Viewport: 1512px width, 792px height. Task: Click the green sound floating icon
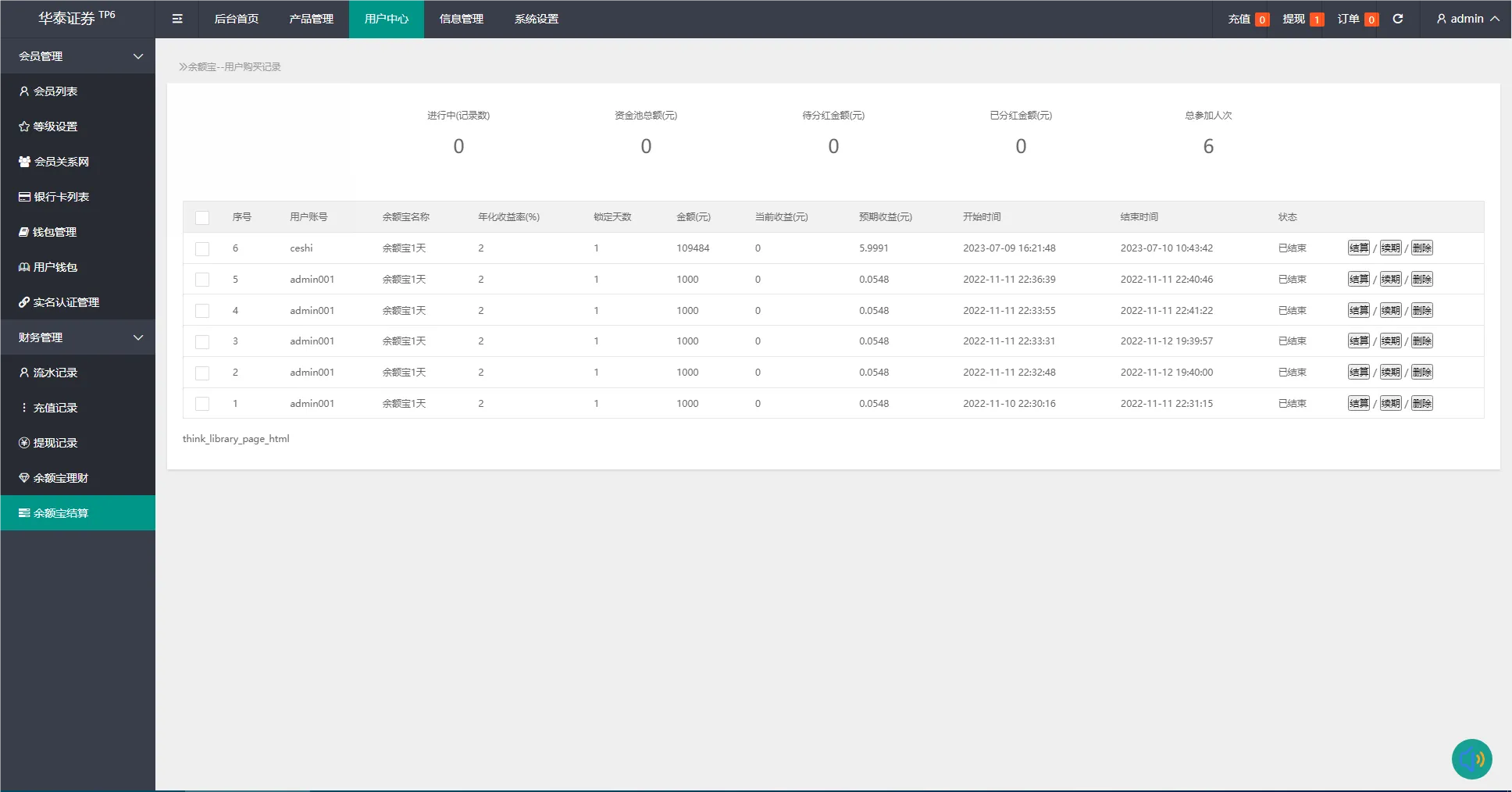tap(1472, 759)
